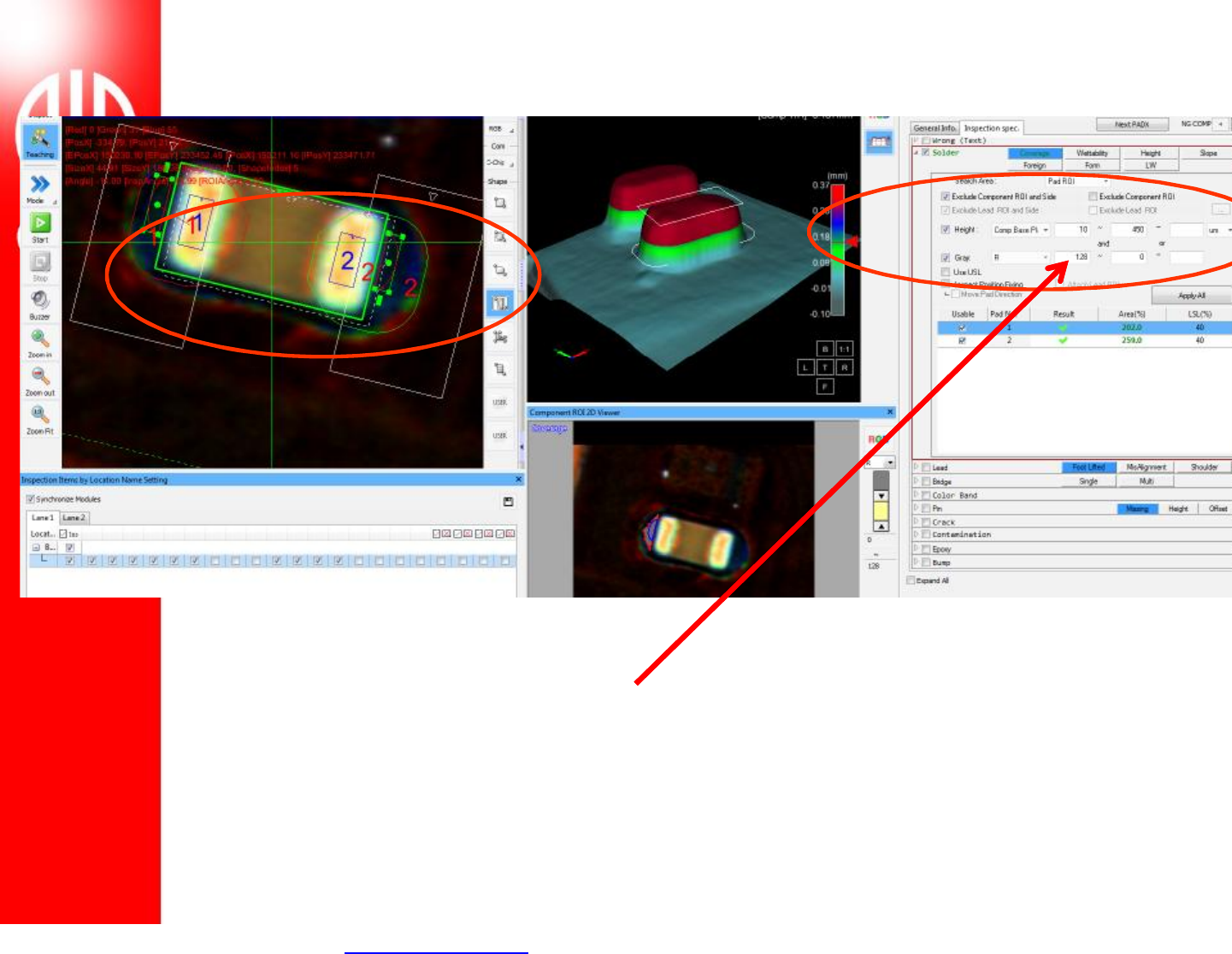Expand the Lead inspection section

pyautogui.click(x=917, y=468)
